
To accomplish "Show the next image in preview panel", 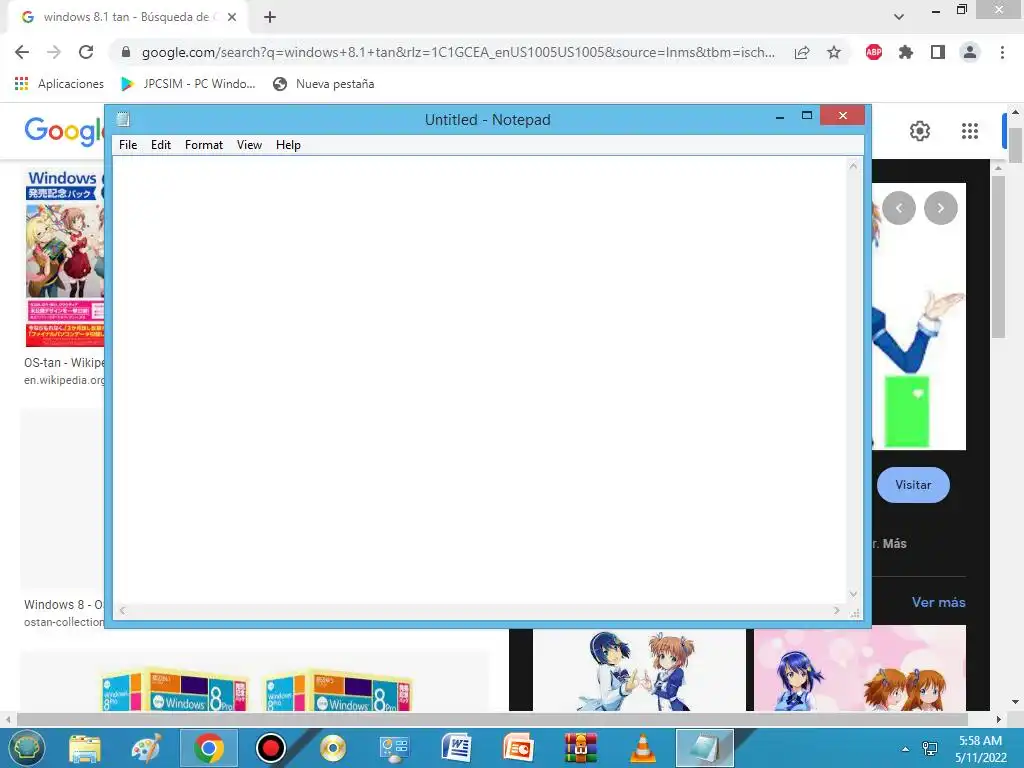I will pos(940,208).
